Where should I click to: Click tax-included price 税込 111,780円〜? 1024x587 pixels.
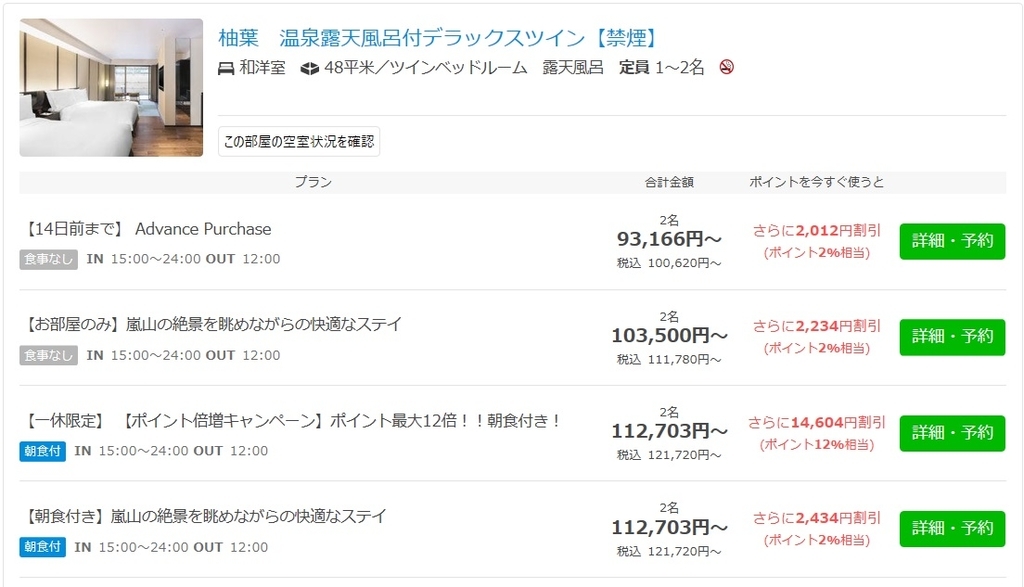click(669, 359)
